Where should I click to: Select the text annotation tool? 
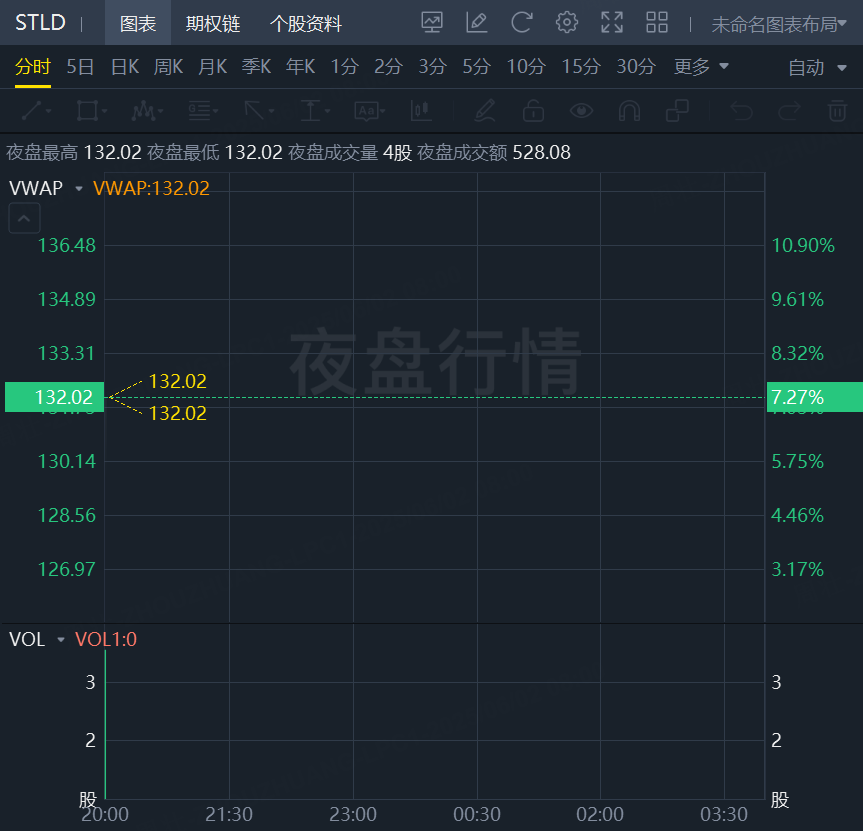point(365,111)
